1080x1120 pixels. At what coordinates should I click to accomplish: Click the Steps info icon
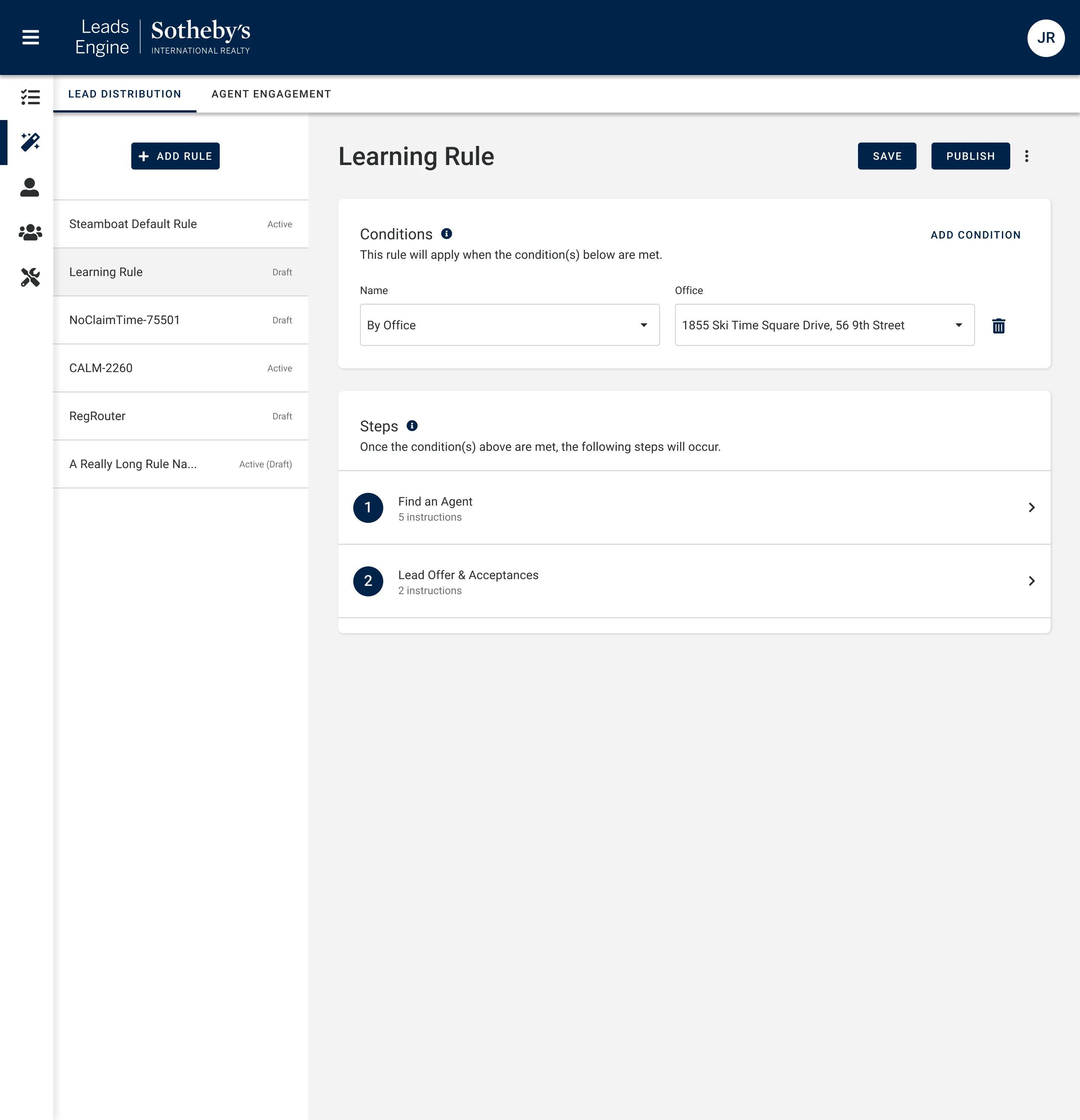tap(412, 426)
